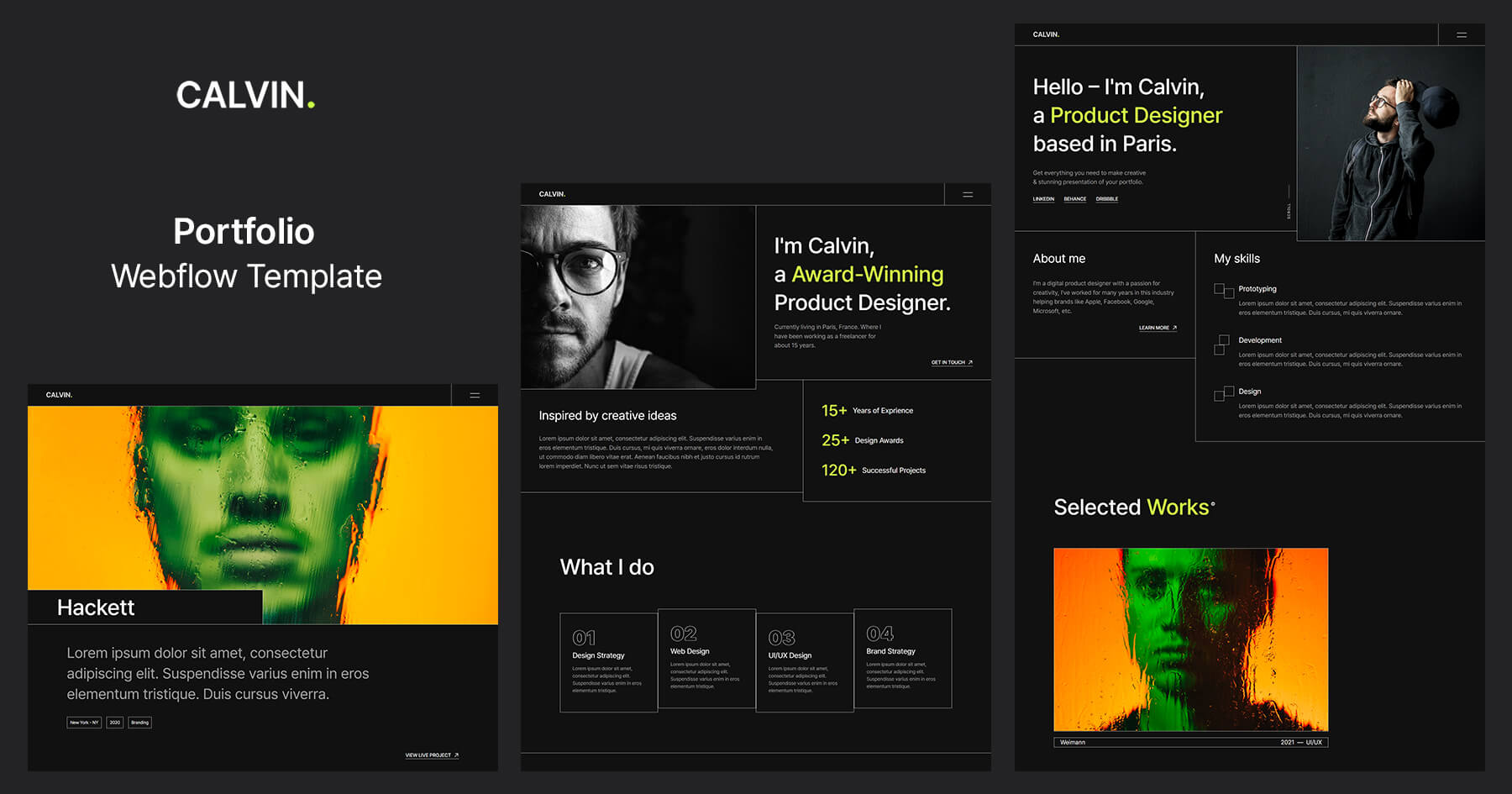The height and width of the screenshot is (794, 1512).
Task: Select the 'New York - NY' tag under Hackett
Action: 83,722
